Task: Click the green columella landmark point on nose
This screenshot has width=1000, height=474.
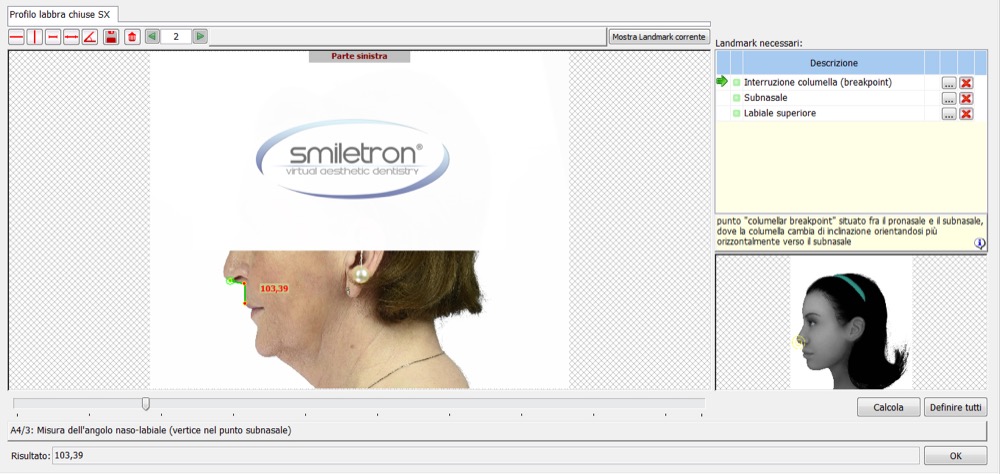Action: point(230,281)
